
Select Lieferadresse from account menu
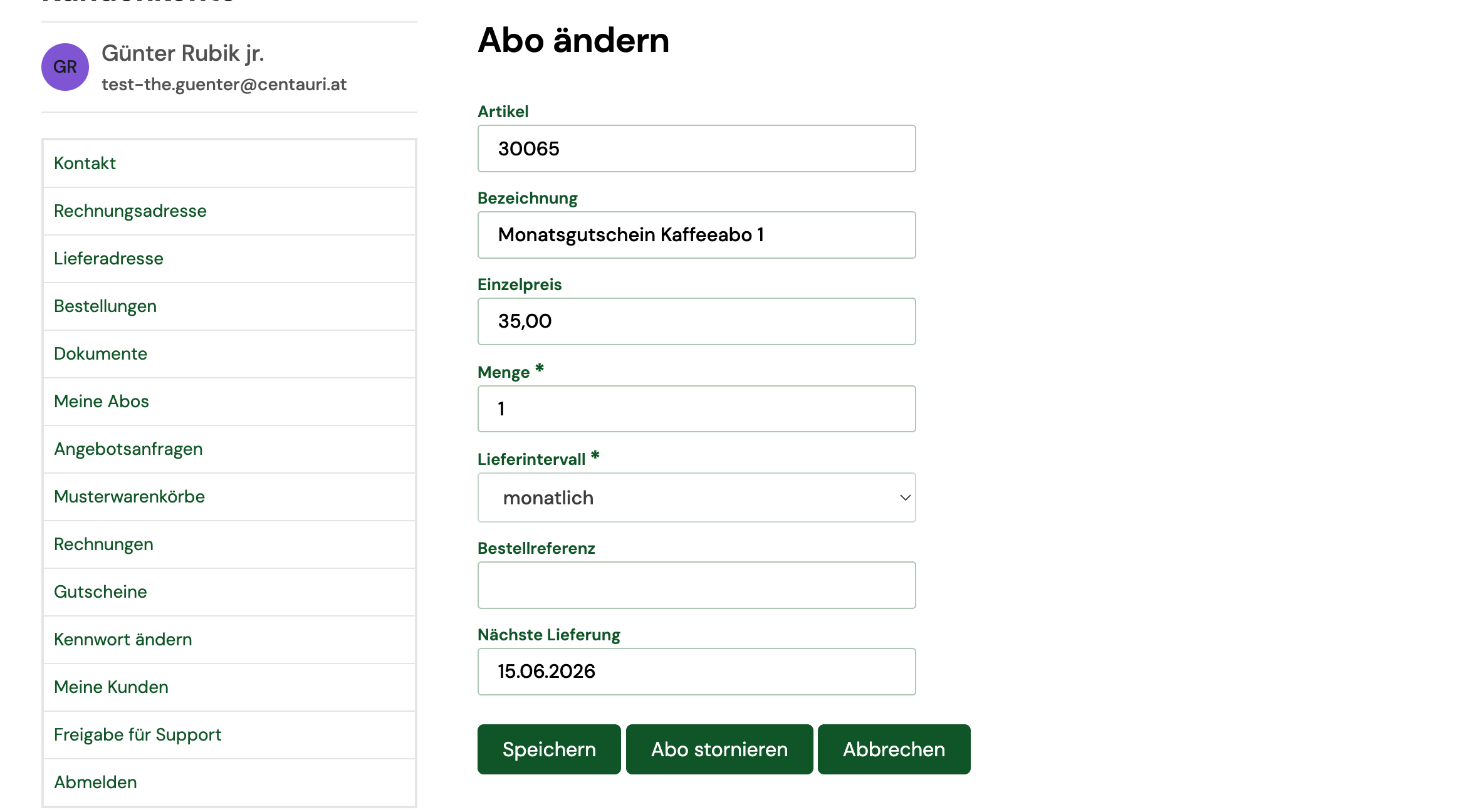(x=229, y=259)
